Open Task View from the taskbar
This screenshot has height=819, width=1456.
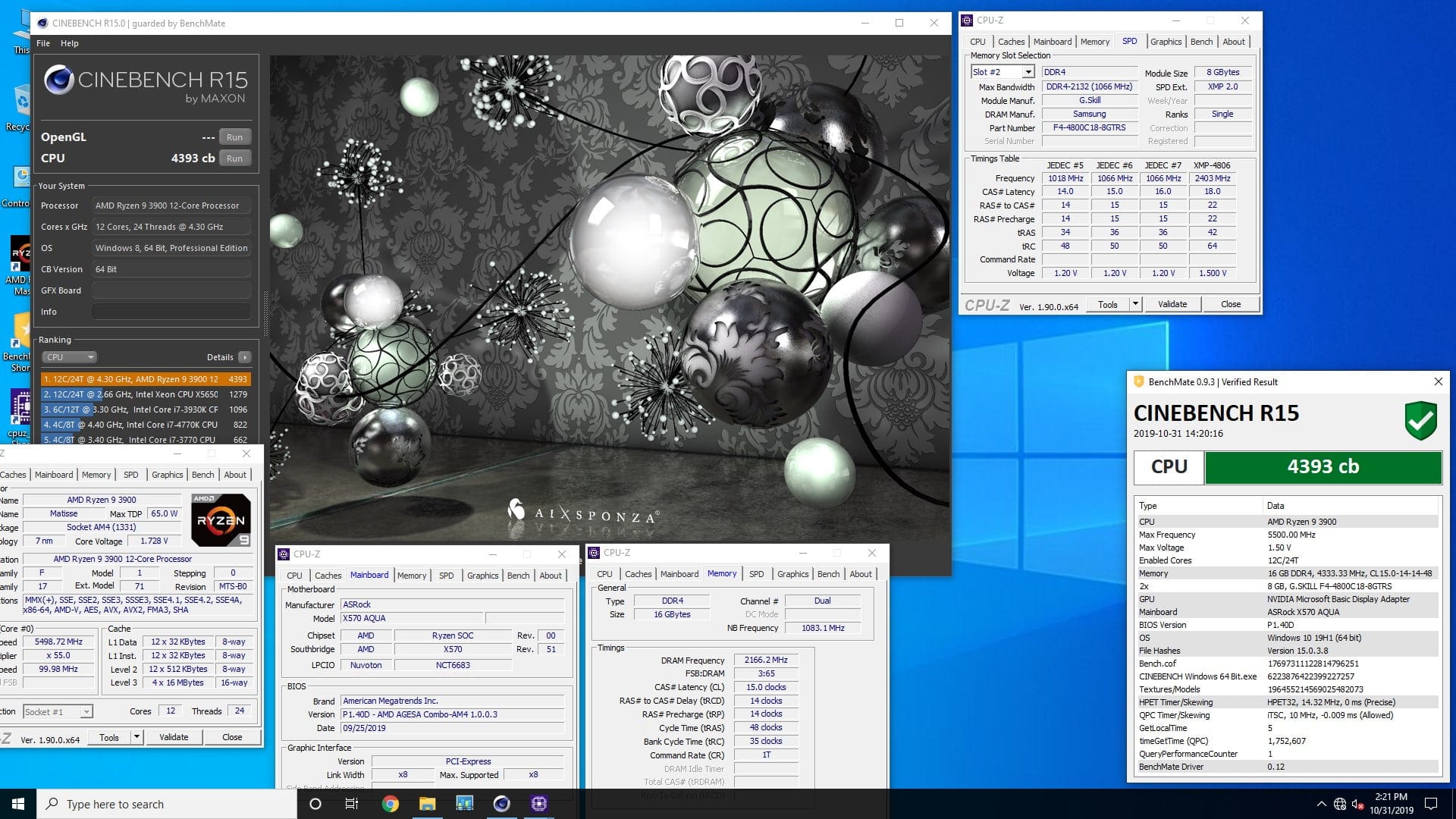[352, 804]
